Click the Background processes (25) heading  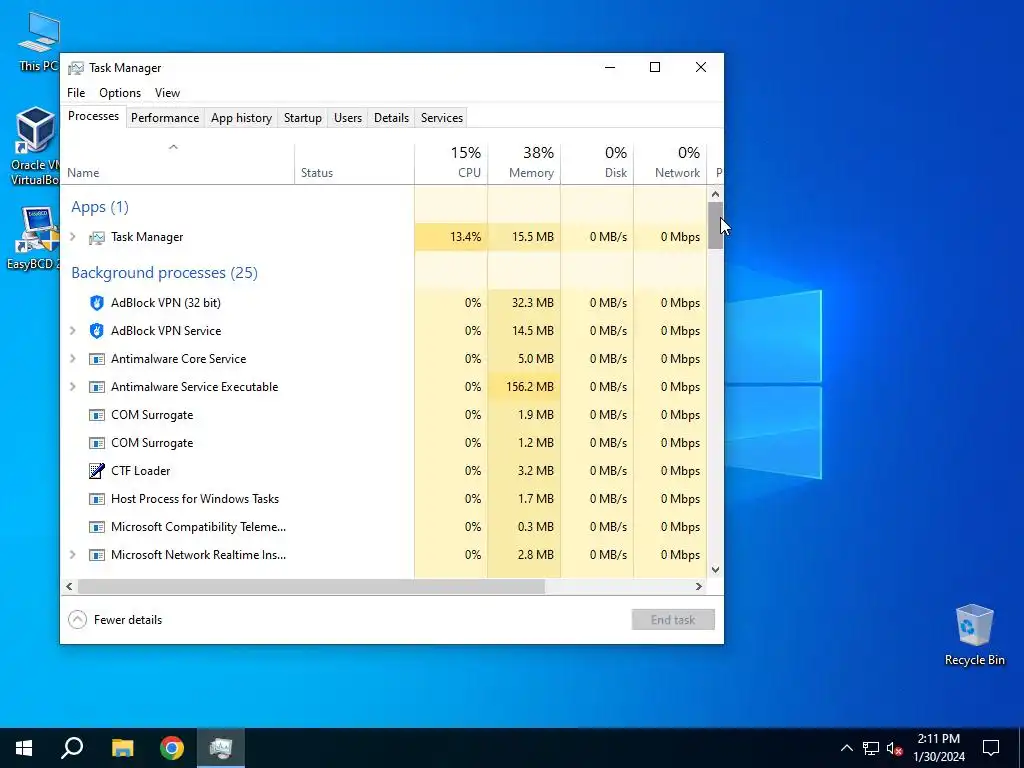pos(165,273)
